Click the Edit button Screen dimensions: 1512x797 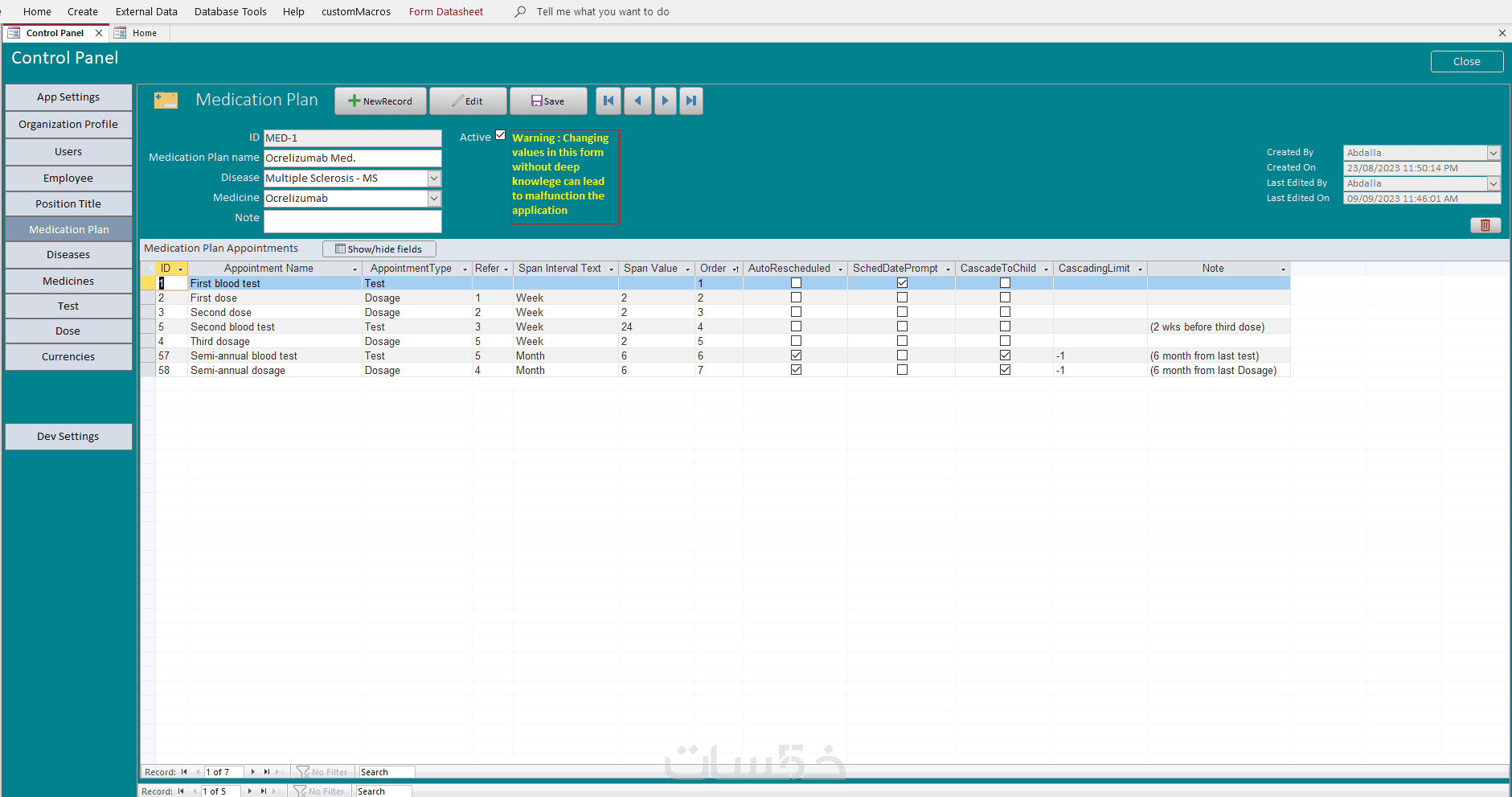point(468,101)
